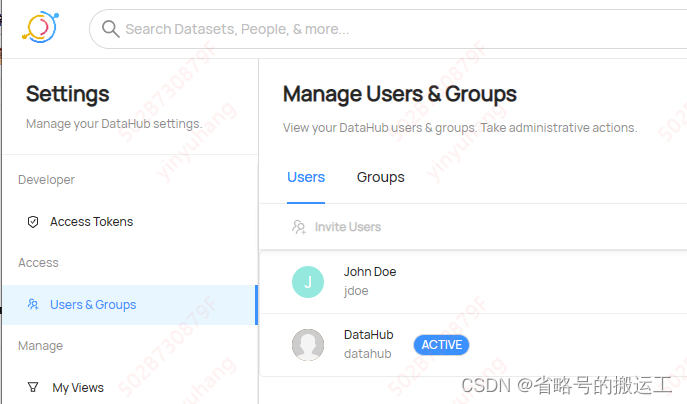Click the Access section label
687x404 pixels.
[38, 262]
